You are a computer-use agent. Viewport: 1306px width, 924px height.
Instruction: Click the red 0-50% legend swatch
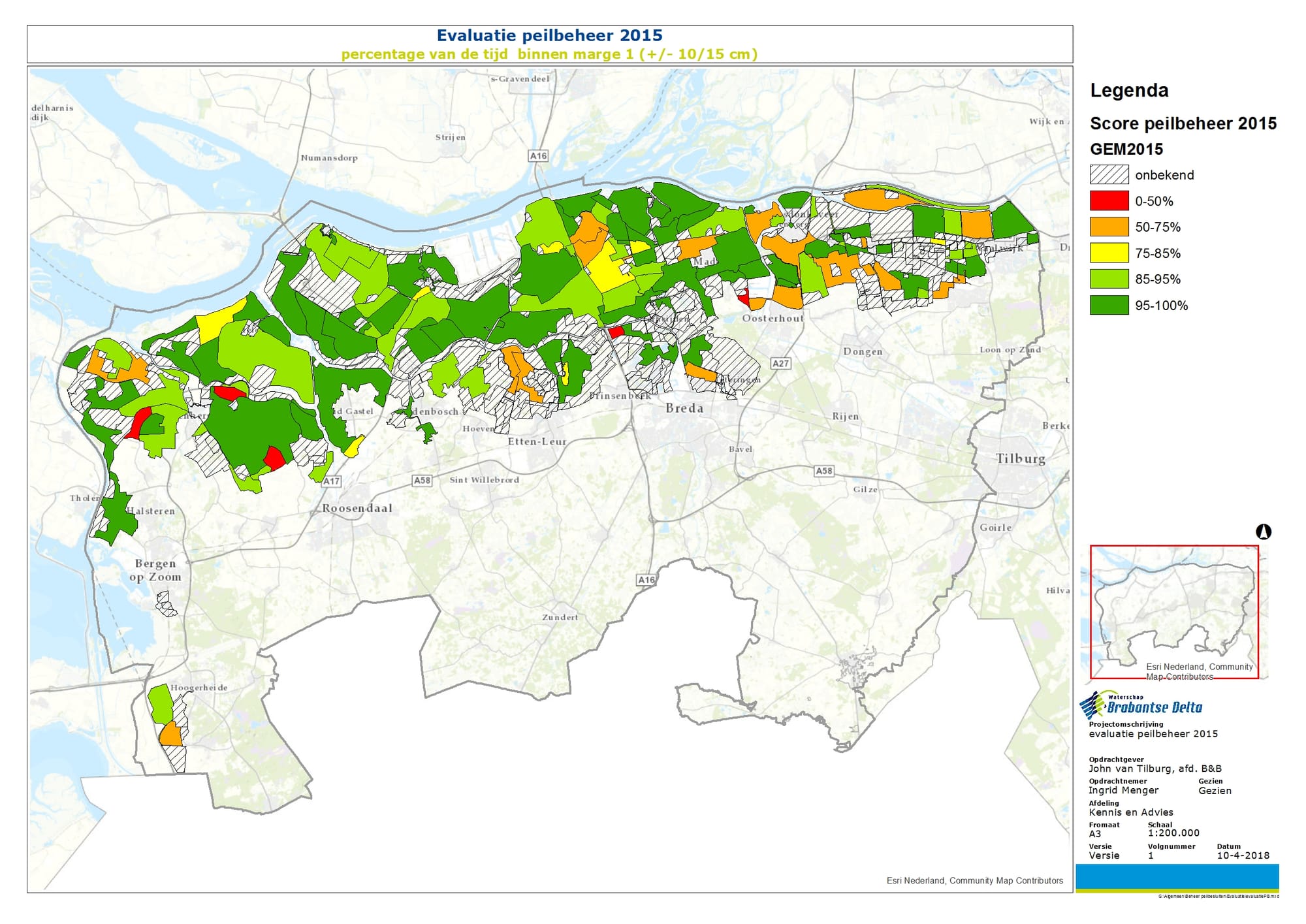(x=1109, y=200)
